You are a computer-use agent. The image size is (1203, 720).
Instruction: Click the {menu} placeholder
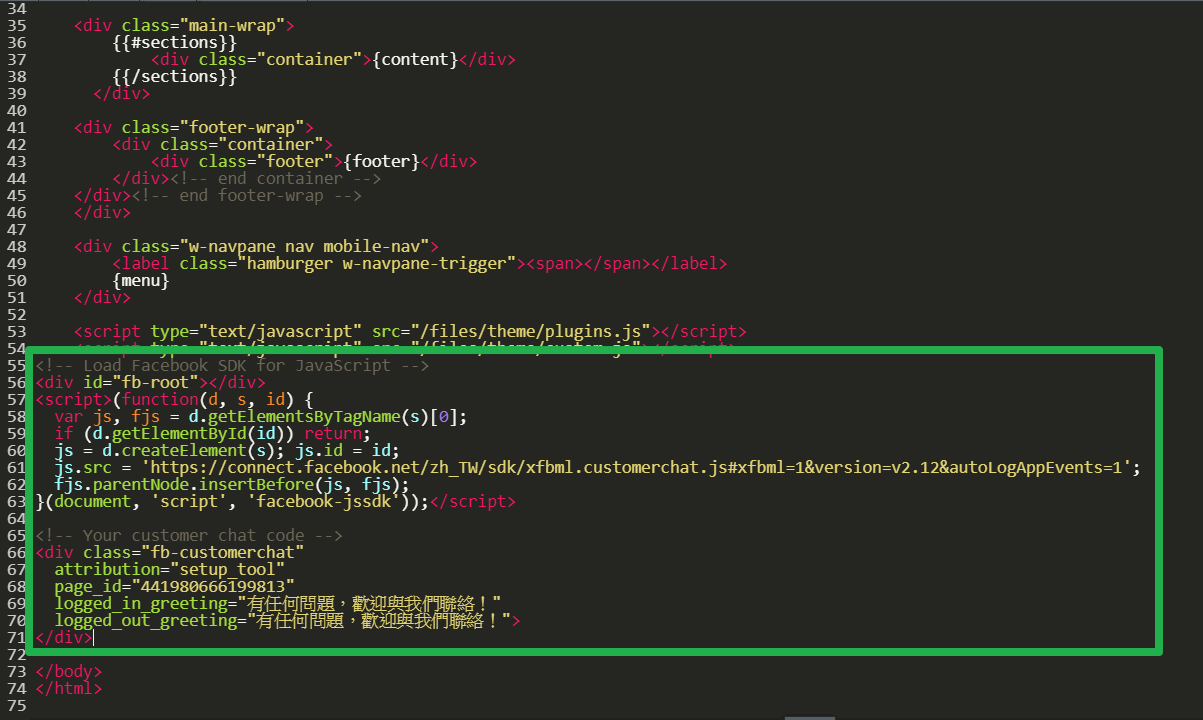click(141, 281)
